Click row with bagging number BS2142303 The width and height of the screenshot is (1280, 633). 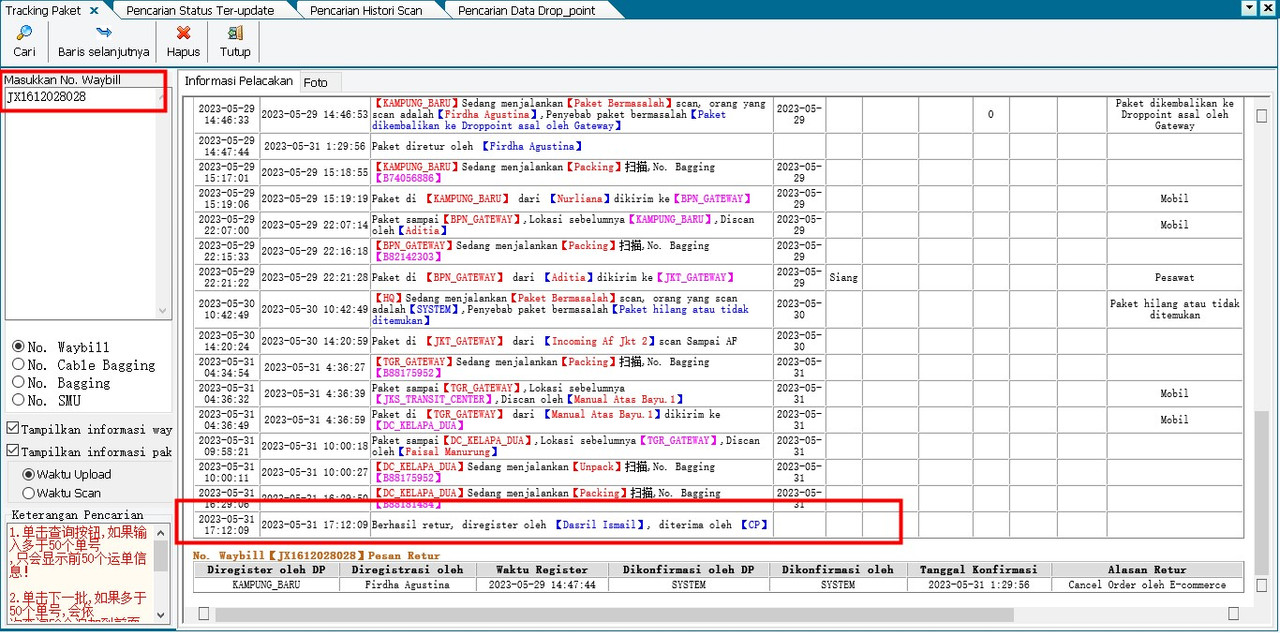pyautogui.click(x=718, y=251)
